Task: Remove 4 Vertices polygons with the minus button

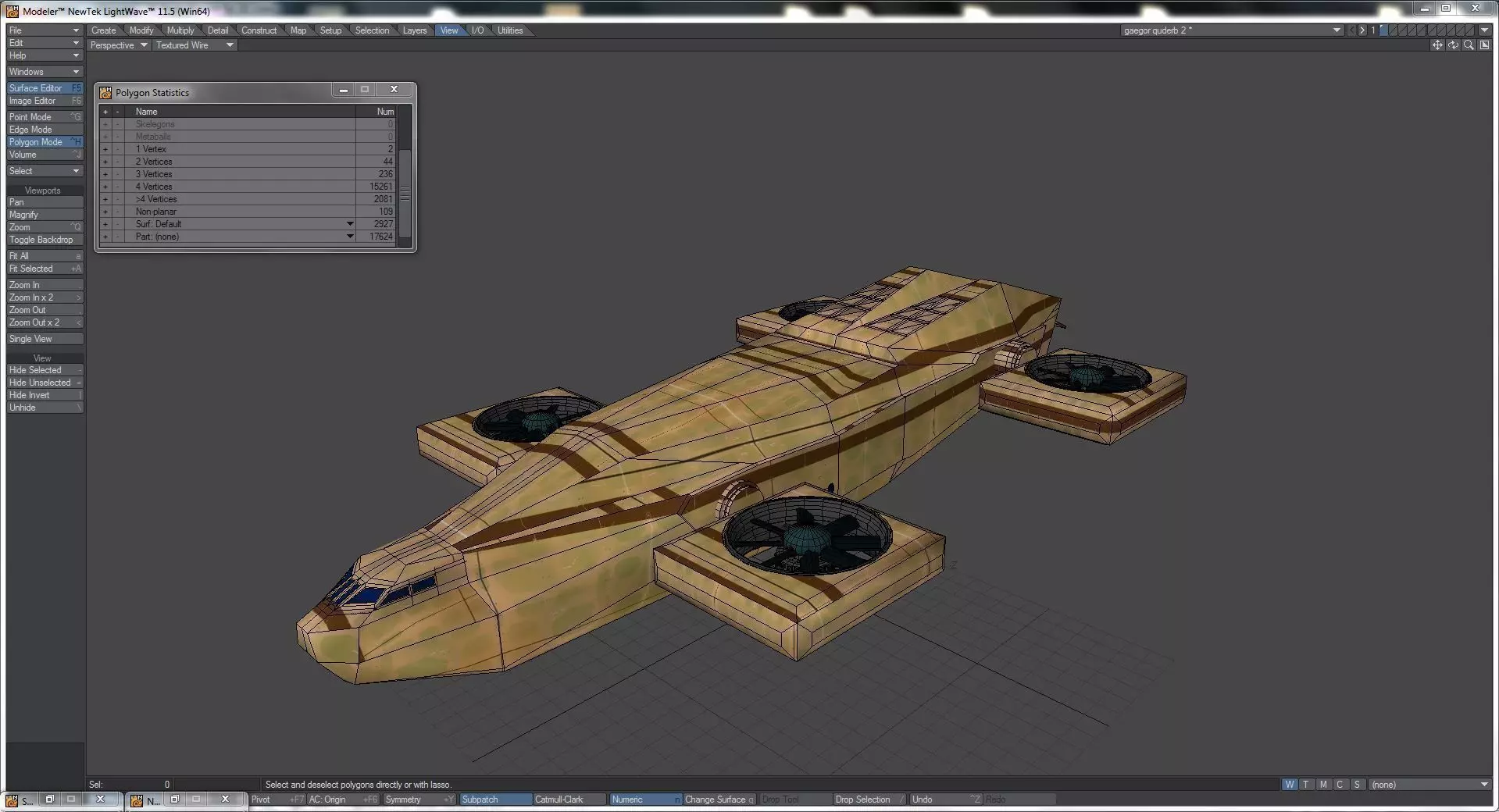Action: click(118, 187)
